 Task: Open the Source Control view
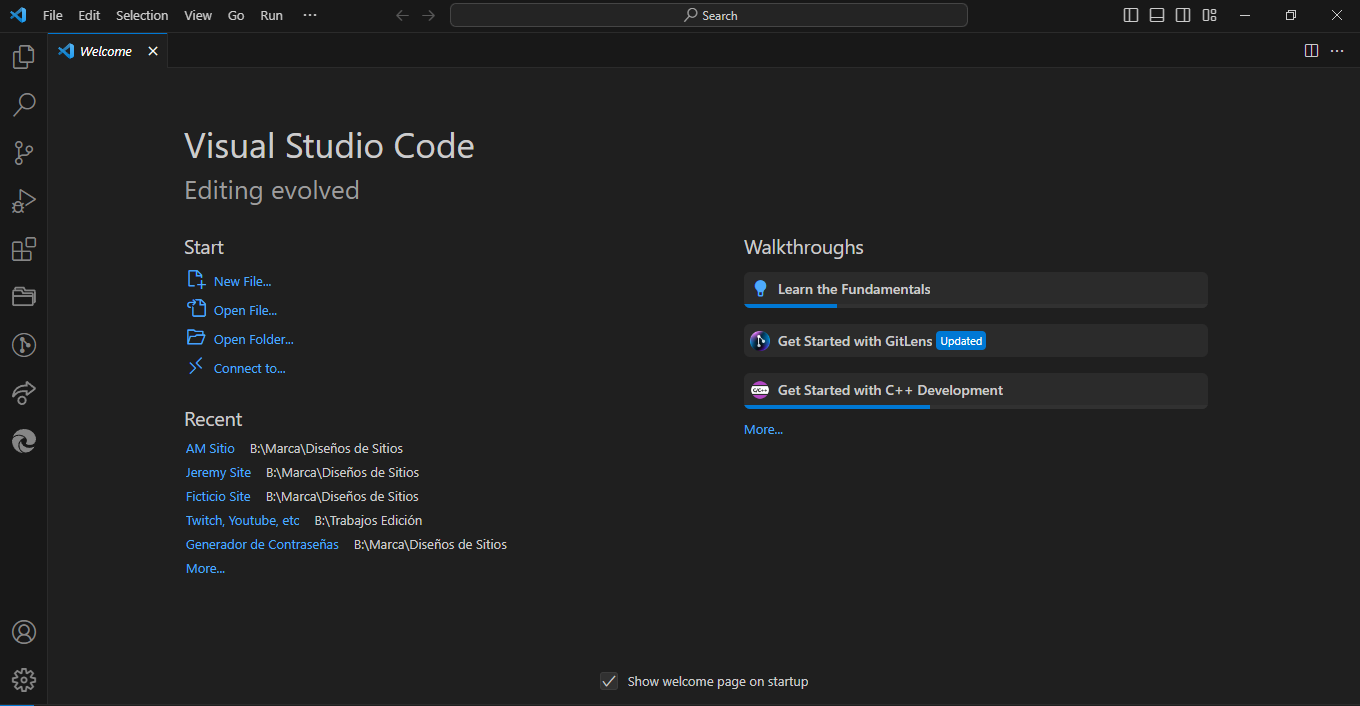click(23, 153)
